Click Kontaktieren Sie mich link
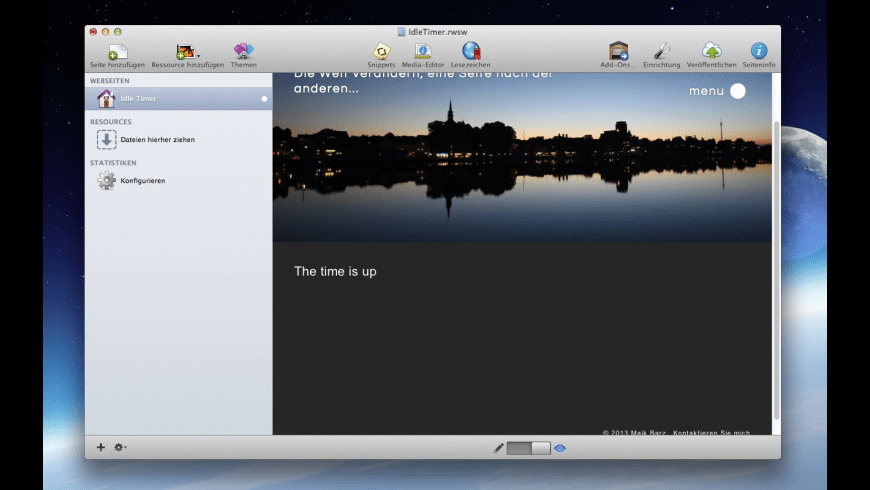 [x=711, y=432]
